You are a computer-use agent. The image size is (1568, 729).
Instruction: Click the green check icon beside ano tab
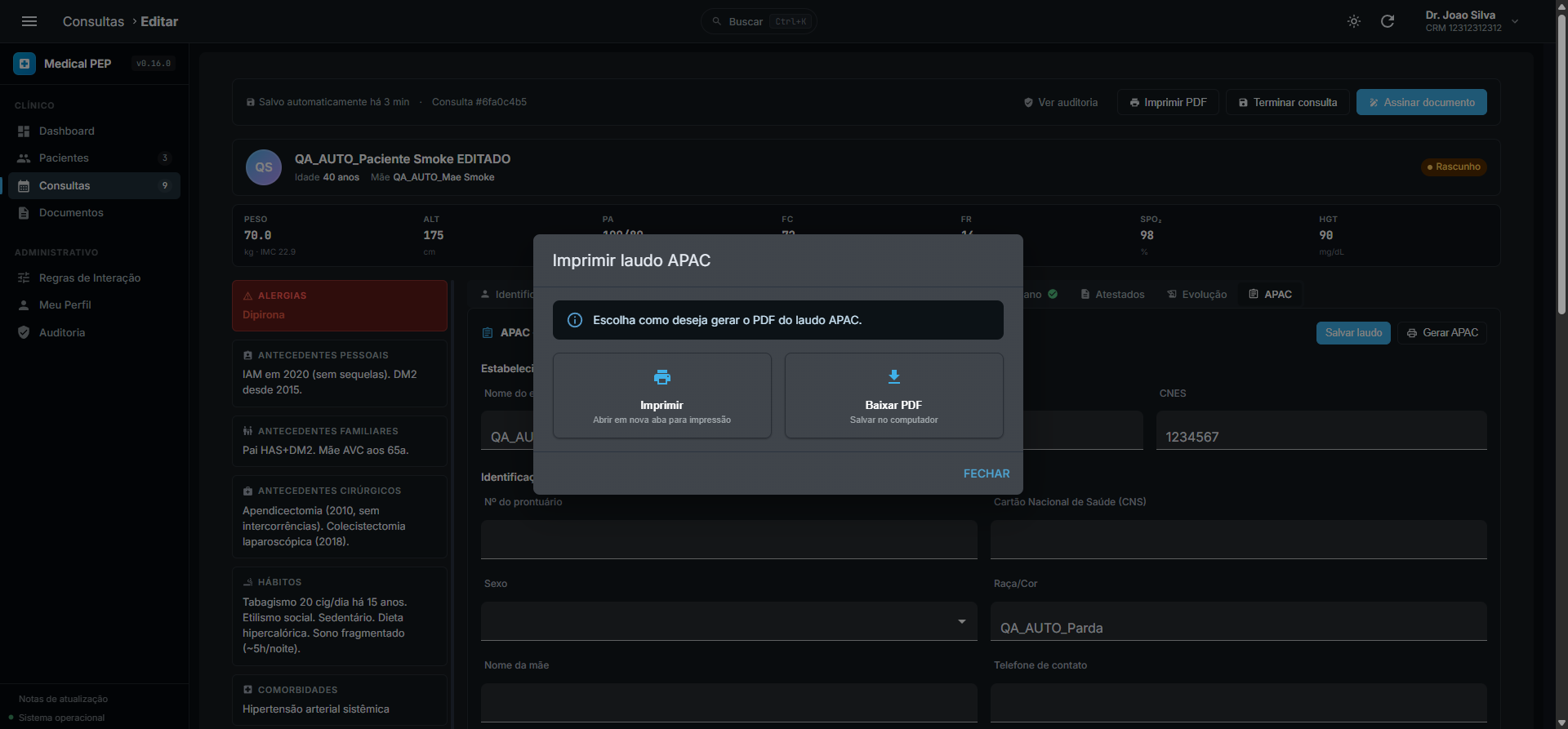click(x=1053, y=294)
